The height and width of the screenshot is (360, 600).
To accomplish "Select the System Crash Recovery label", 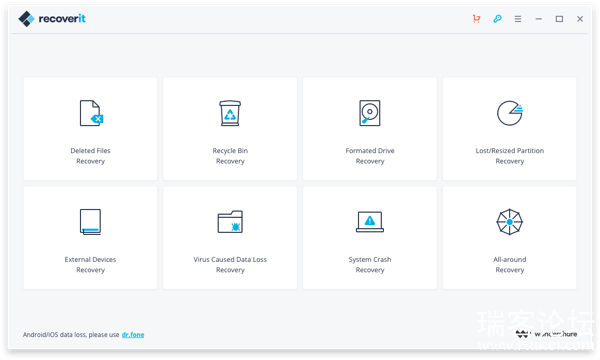I will click(x=370, y=264).
